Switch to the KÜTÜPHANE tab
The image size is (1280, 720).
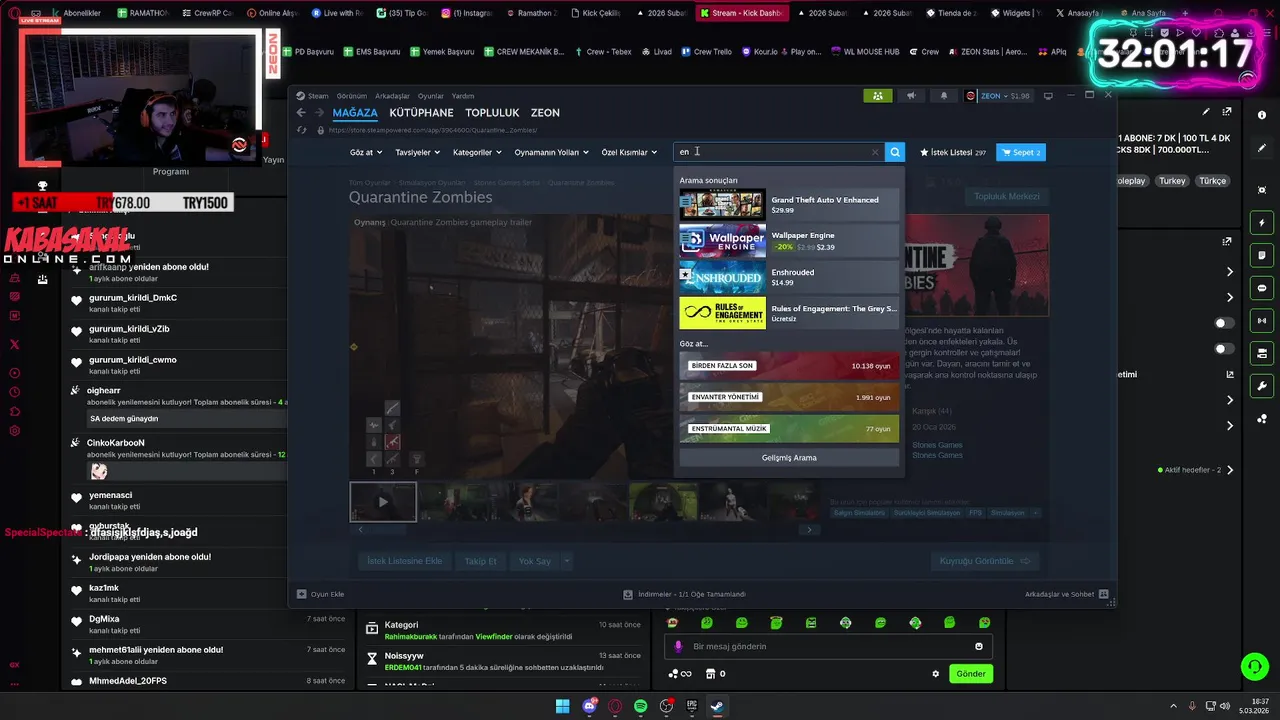click(421, 113)
